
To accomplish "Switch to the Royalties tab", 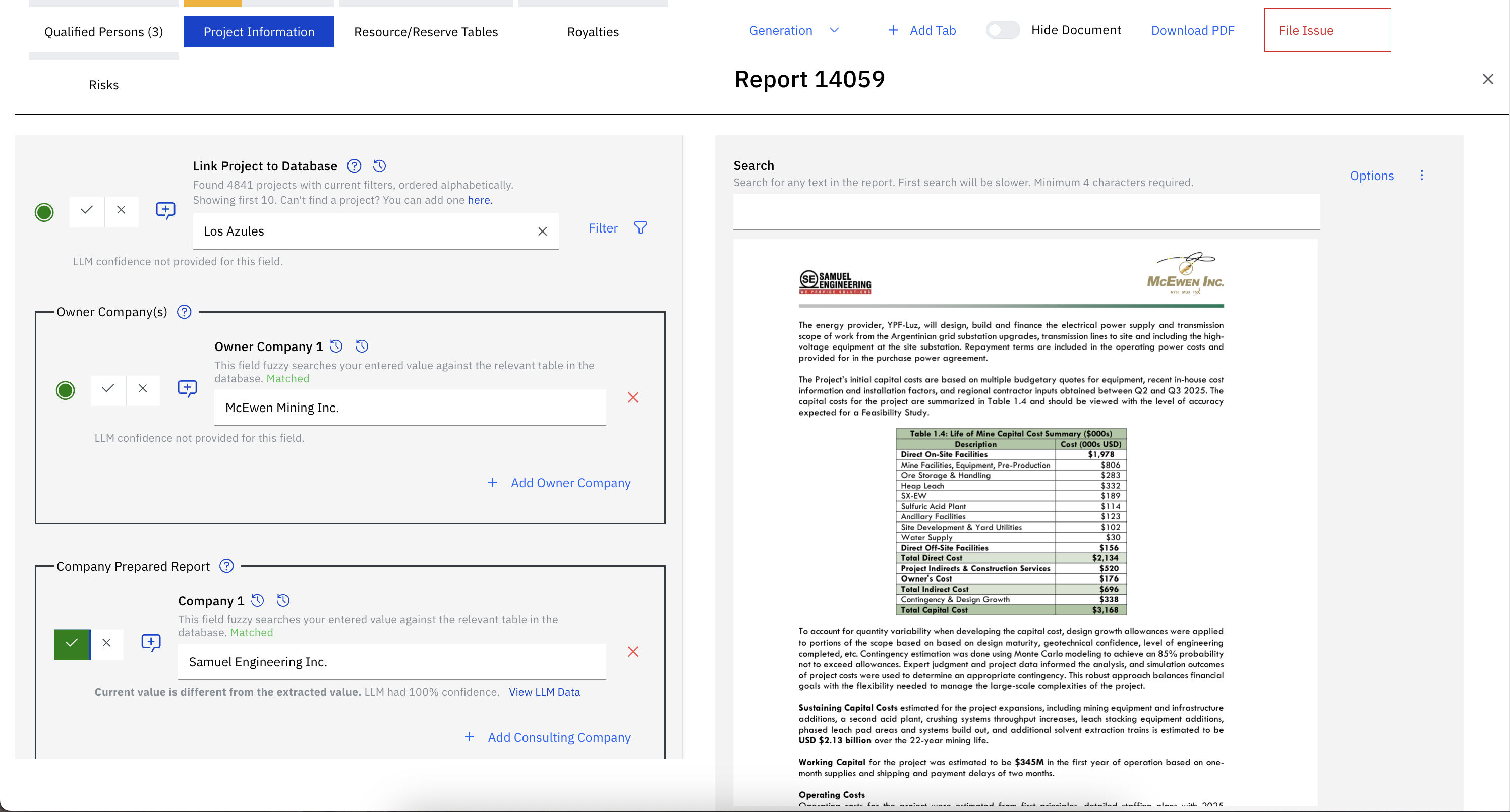I will point(593,32).
